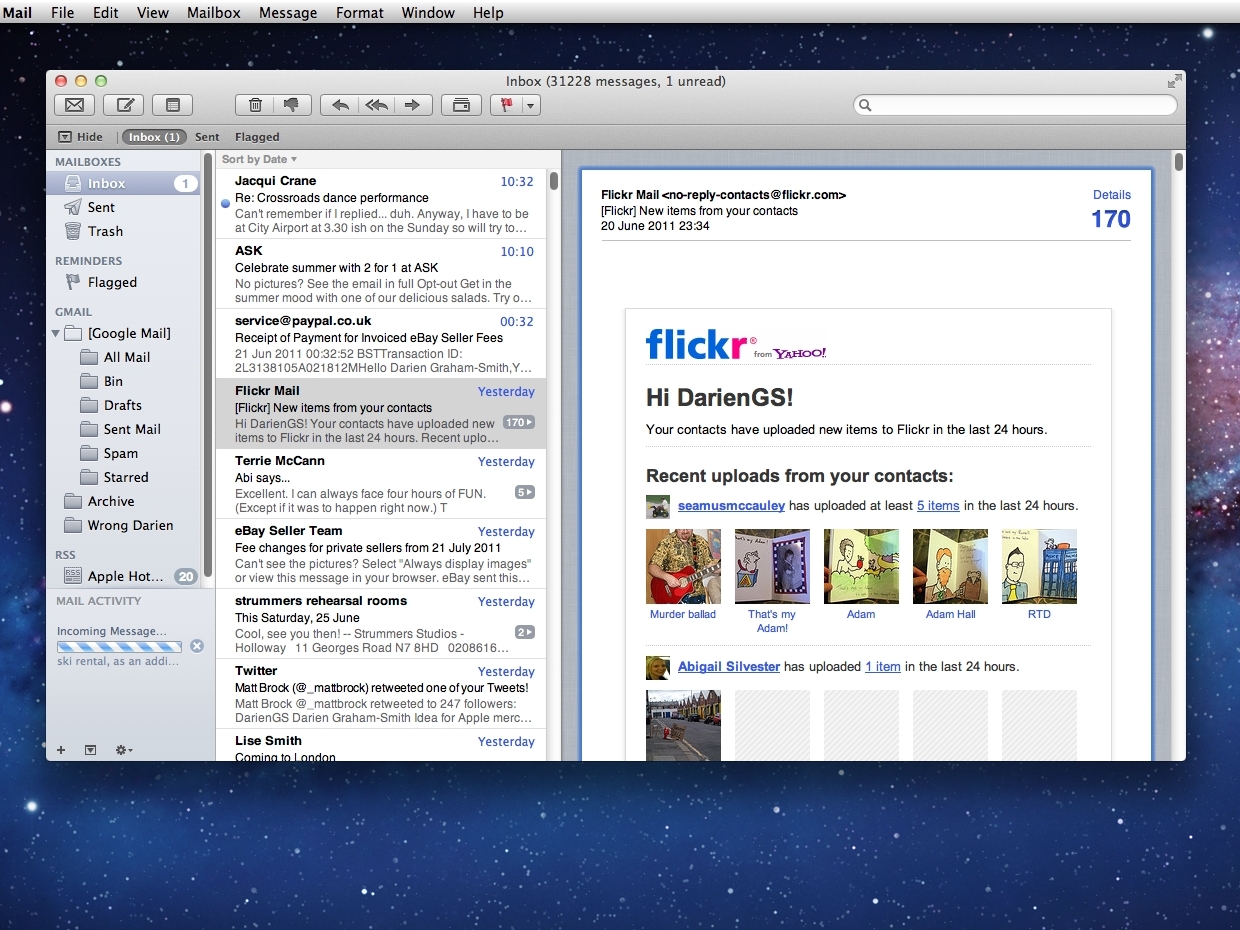Select the service@paypal.co.uk message

(x=381, y=344)
